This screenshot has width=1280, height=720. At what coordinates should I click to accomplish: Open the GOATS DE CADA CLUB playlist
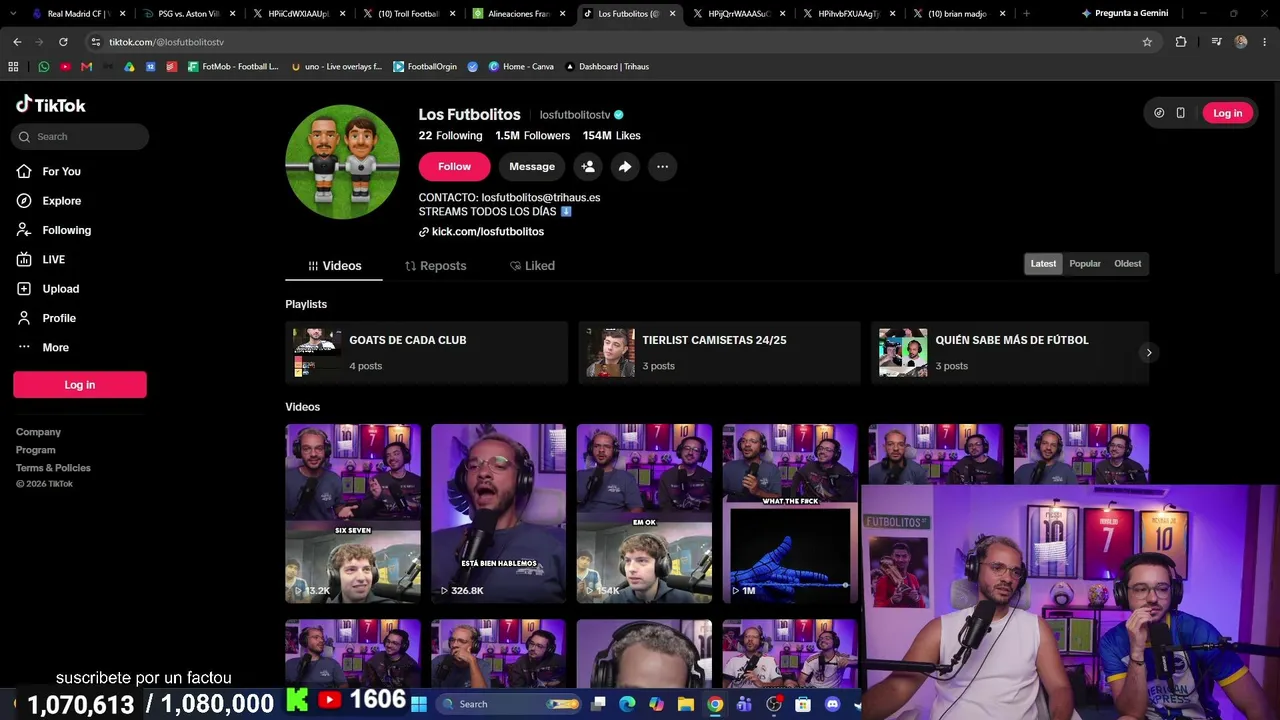[426, 353]
